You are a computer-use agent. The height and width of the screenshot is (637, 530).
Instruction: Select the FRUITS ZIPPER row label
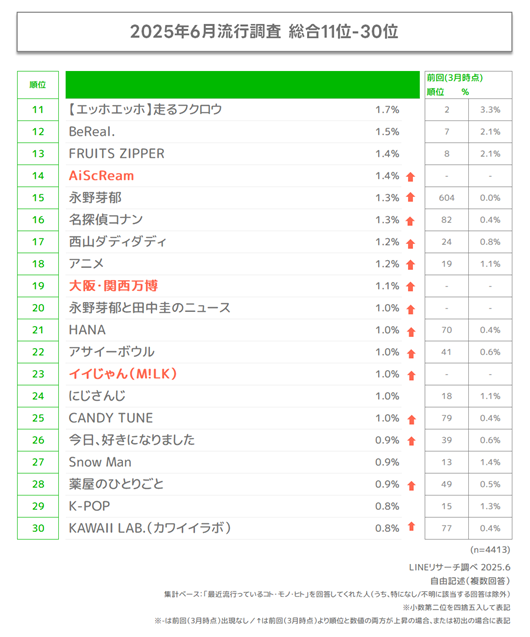tap(117, 154)
